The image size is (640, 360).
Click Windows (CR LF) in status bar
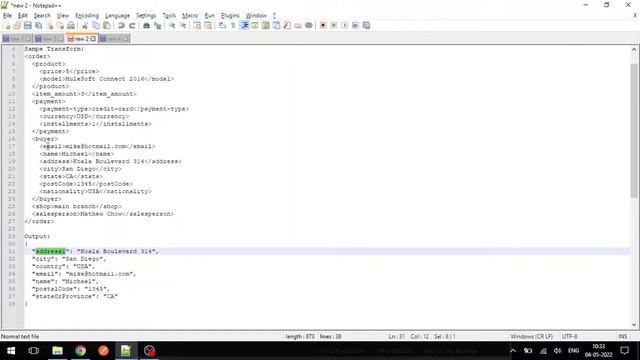tap(531, 336)
